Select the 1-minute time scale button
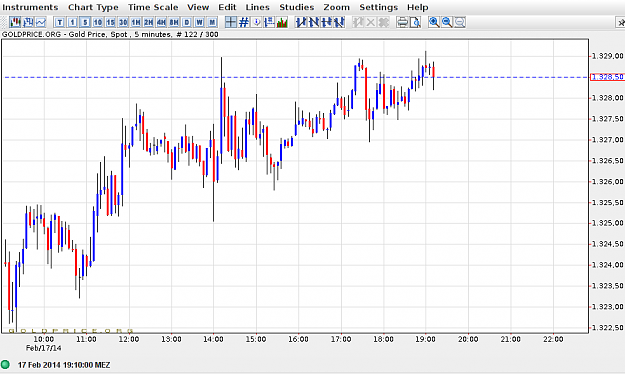The image size is (625, 374). 73,22
